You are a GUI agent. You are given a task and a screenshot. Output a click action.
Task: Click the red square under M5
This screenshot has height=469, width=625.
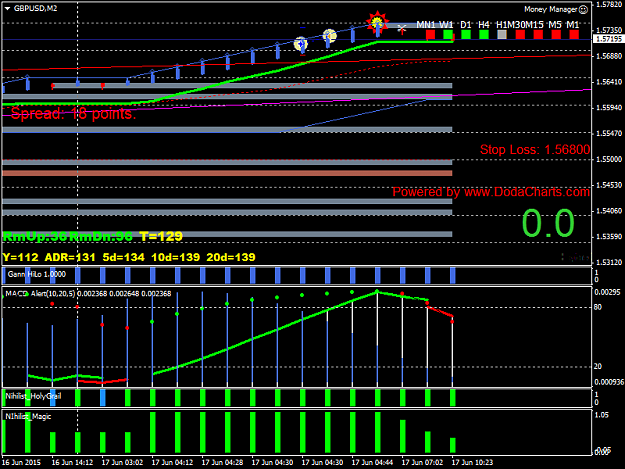(556, 35)
